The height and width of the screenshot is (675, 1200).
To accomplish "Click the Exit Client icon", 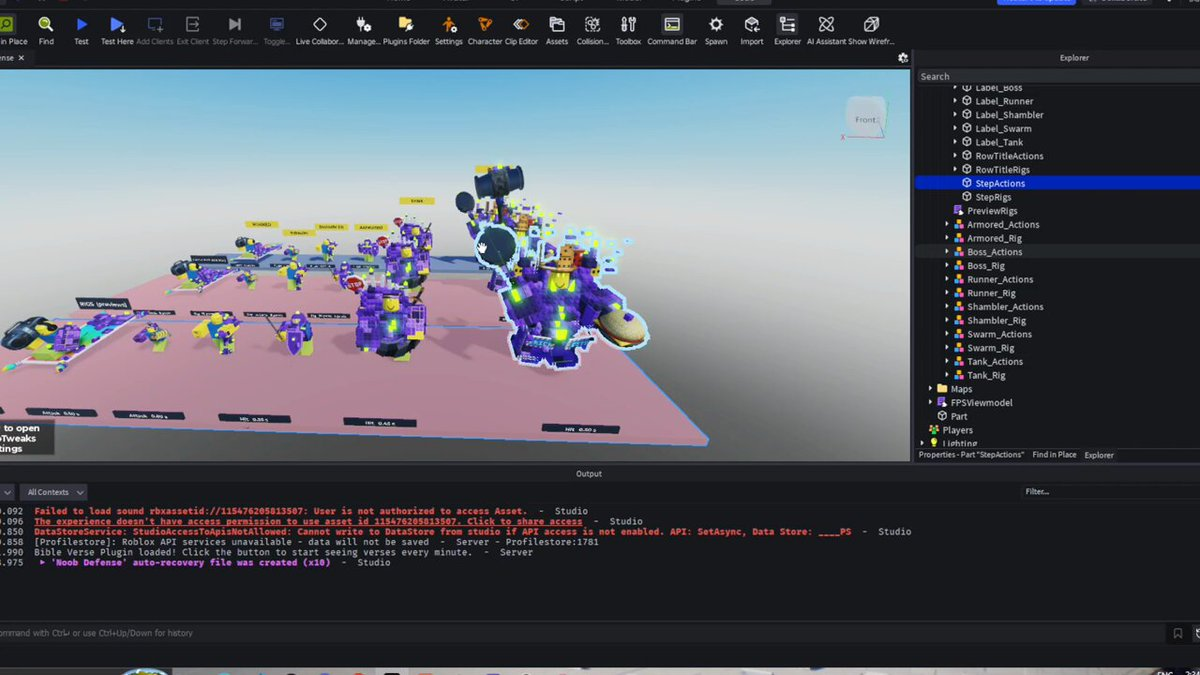I will pos(192,24).
